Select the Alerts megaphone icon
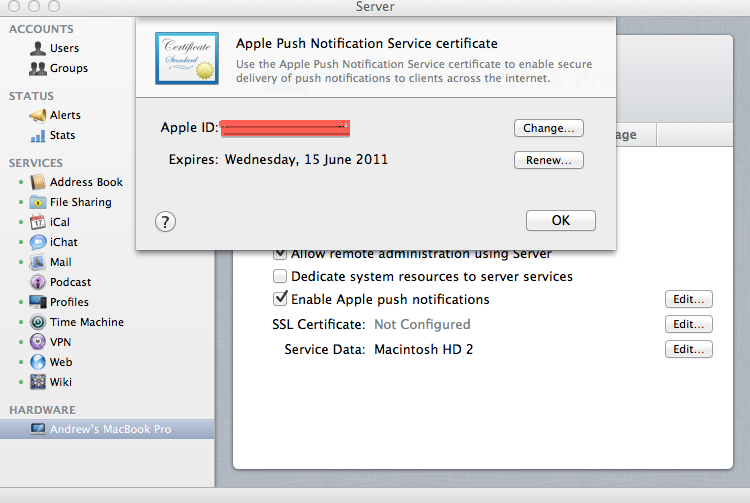750x503 pixels. point(38,115)
